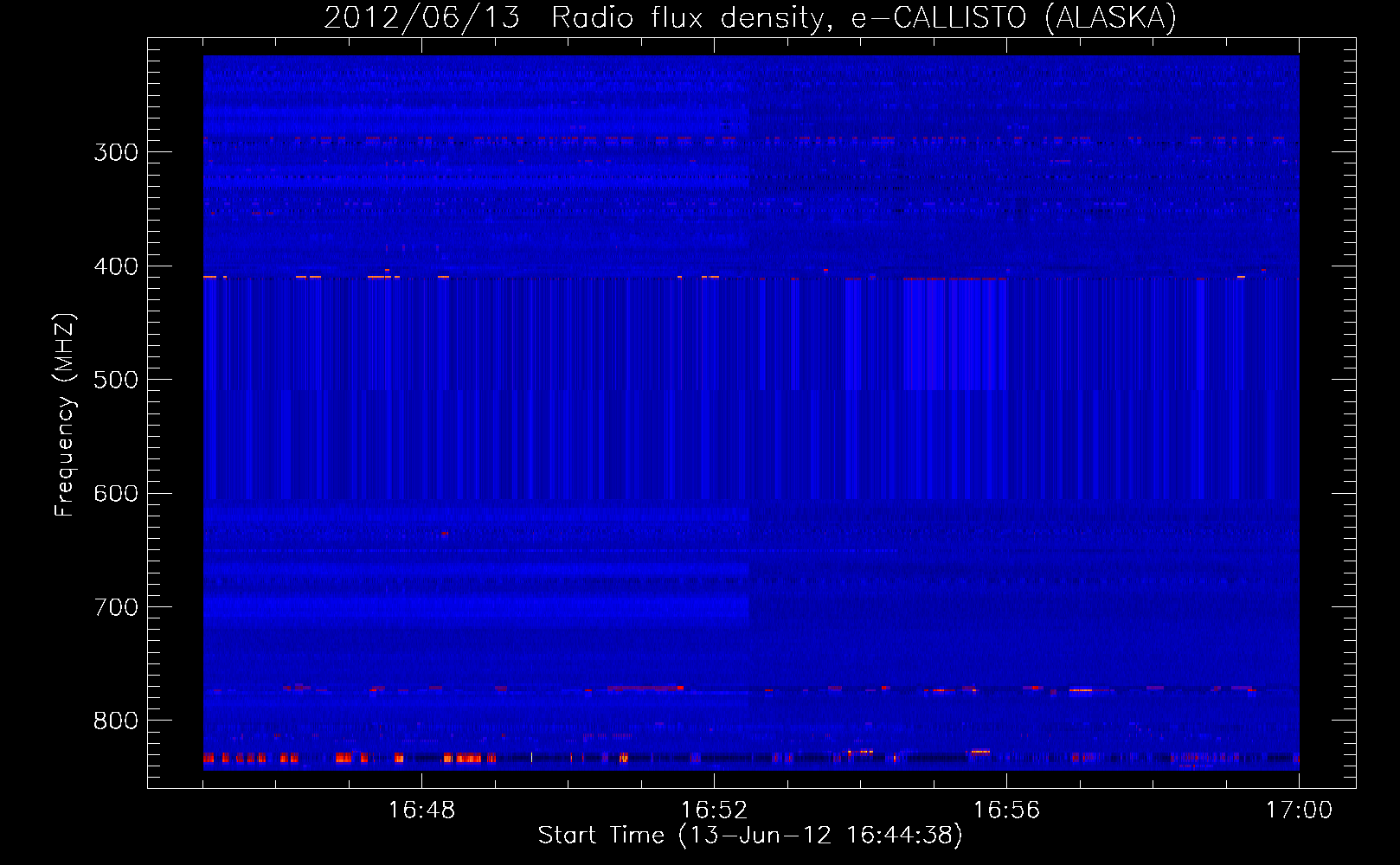Screen dimensions: 1400x865
Task: Click the 800 frequency tick label
Action: pyautogui.click(x=116, y=721)
